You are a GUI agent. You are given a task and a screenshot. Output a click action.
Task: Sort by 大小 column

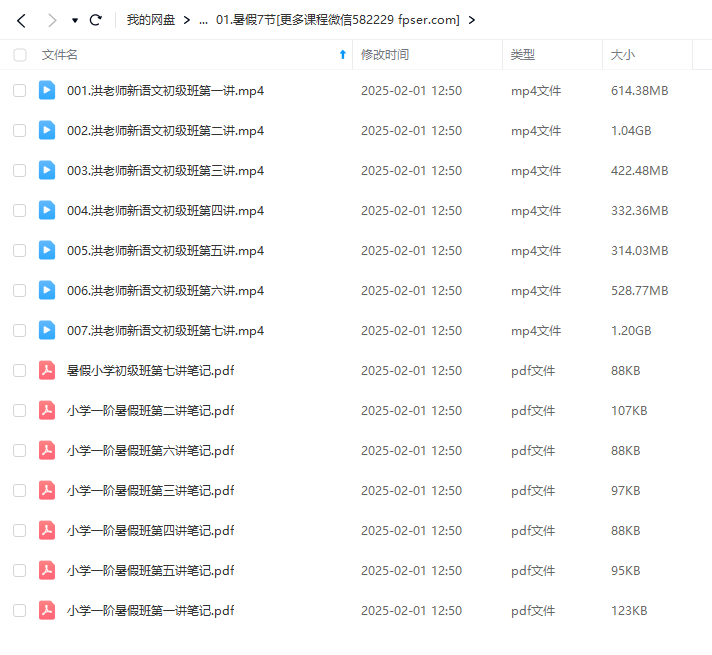pyautogui.click(x=623, y=55)
